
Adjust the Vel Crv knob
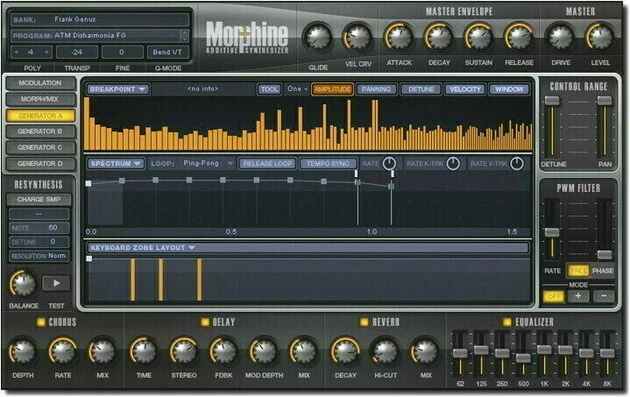pyautogui.click(x=358, y=37)
